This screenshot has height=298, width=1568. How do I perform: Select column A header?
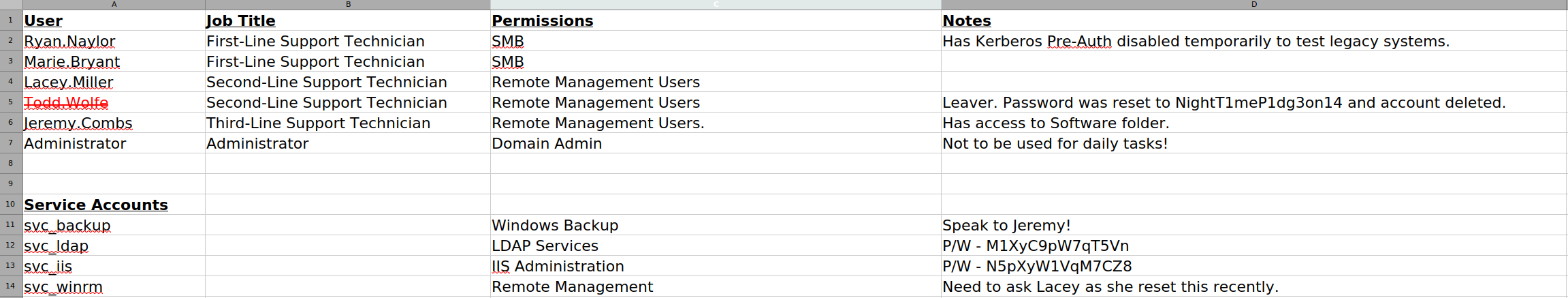click(x=114, y=4)
